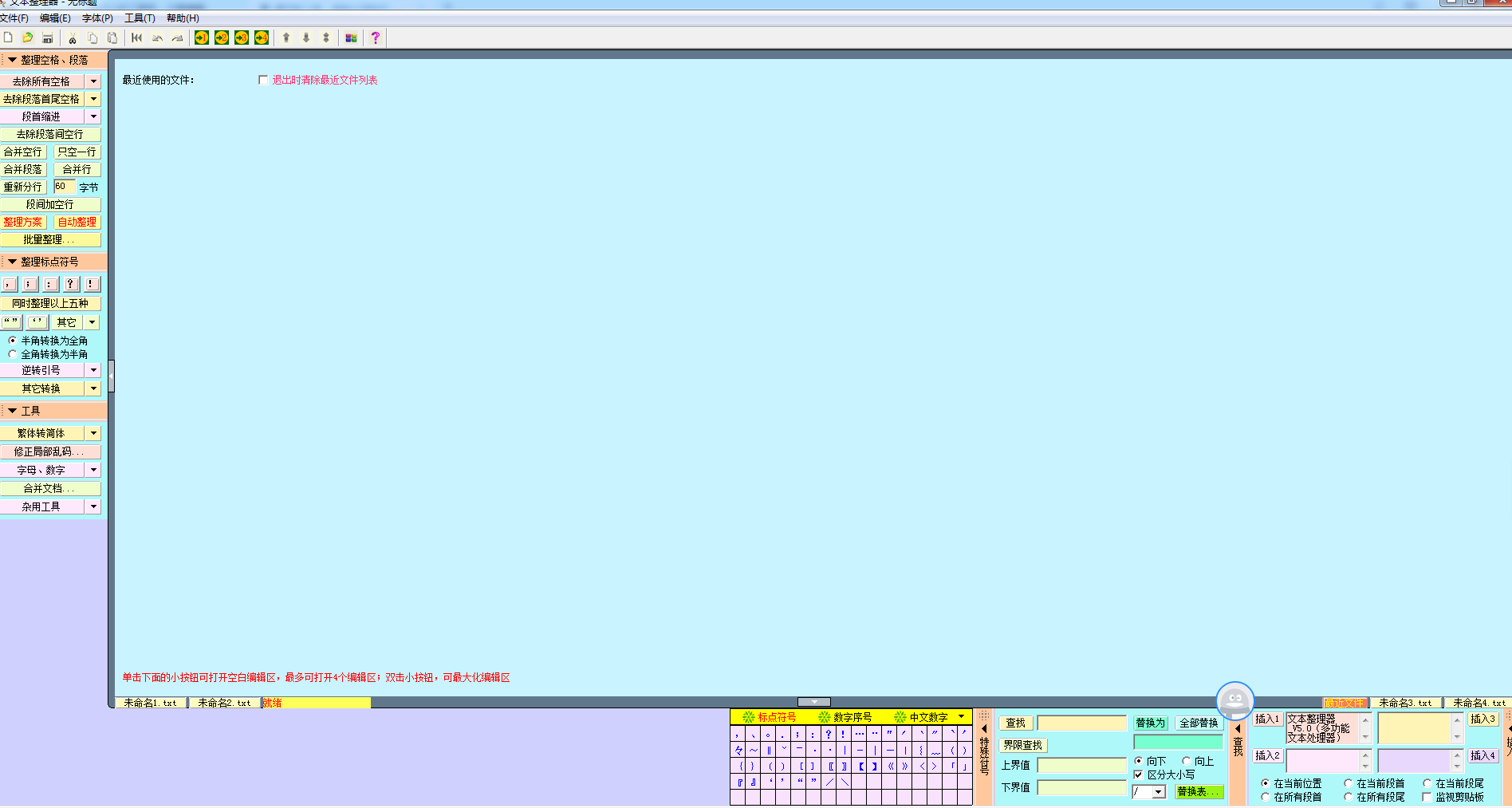Collapse the 整理标点符号 section
This screenshot has height=808, width=1512.
13,262
